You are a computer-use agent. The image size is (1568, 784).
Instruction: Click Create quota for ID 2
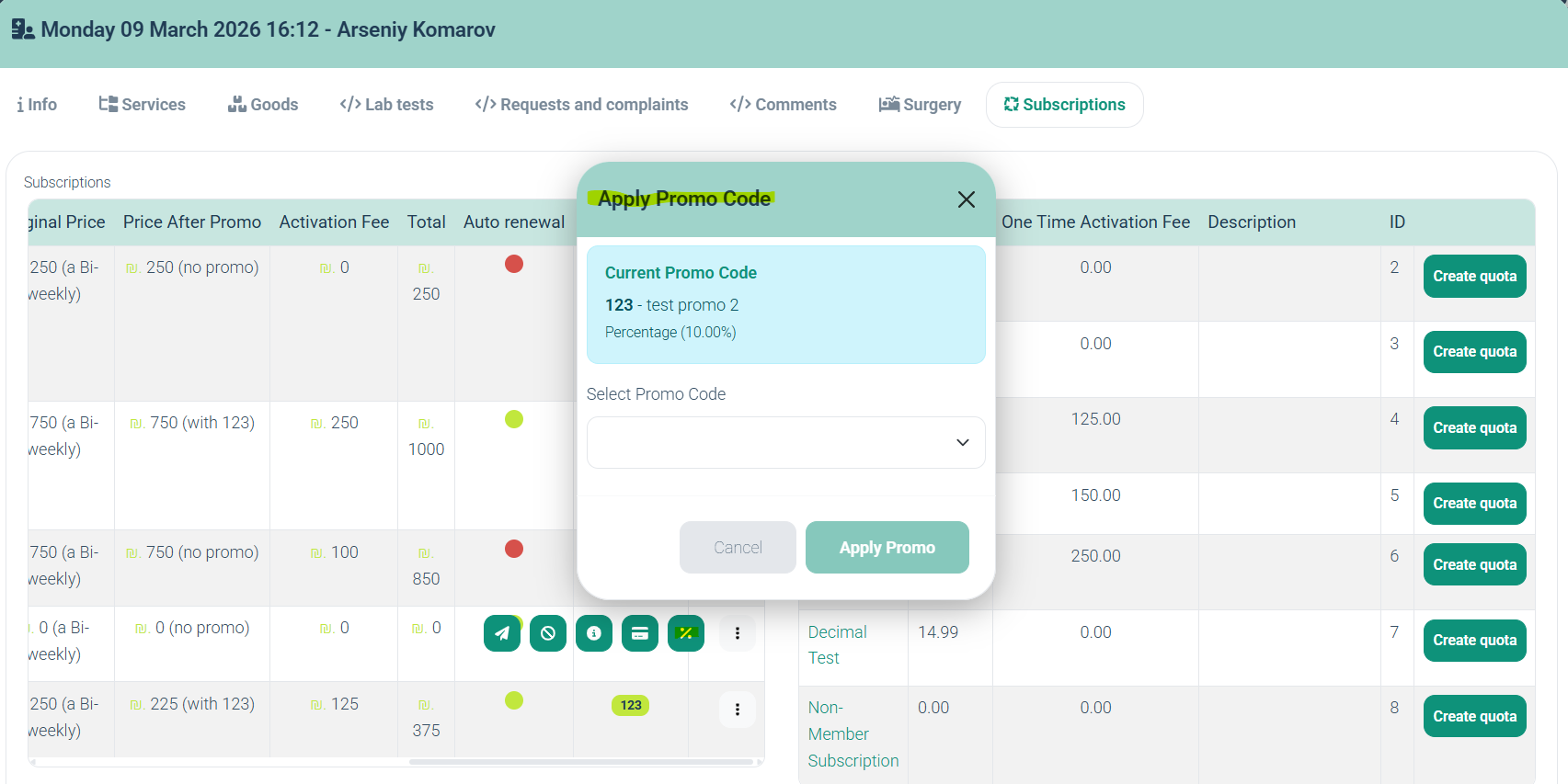coord(1474,277)
